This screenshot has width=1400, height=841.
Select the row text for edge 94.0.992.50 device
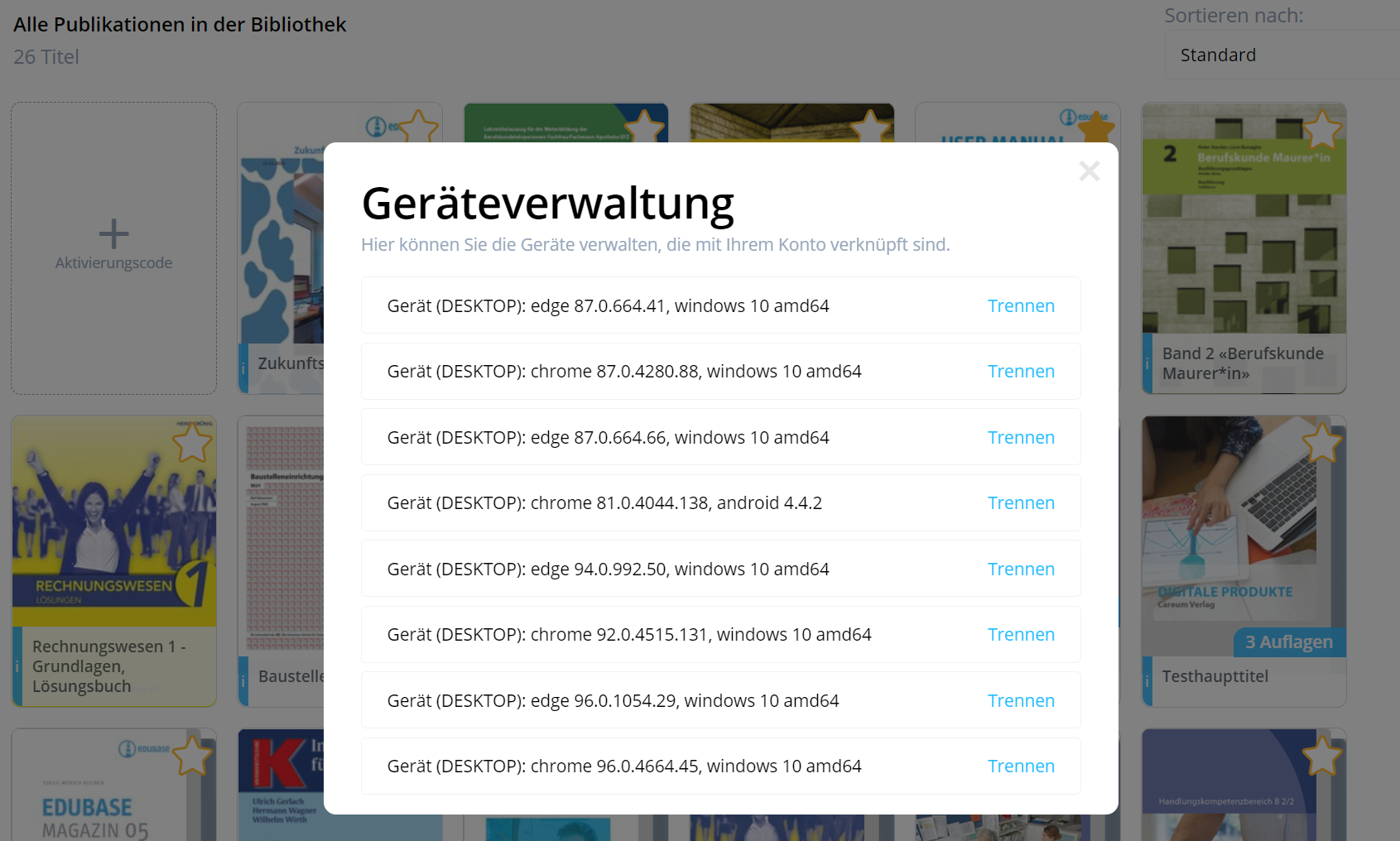click(x=609, y=569)
